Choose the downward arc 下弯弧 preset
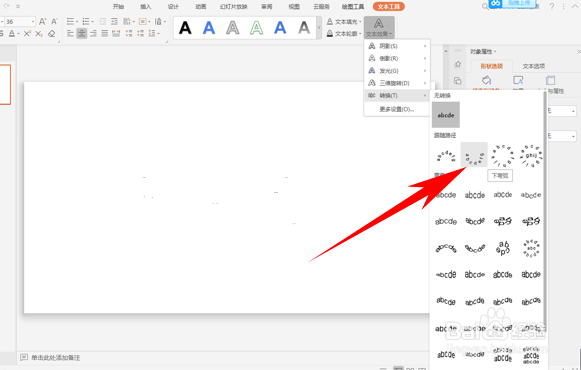 (x=474, y=155)
